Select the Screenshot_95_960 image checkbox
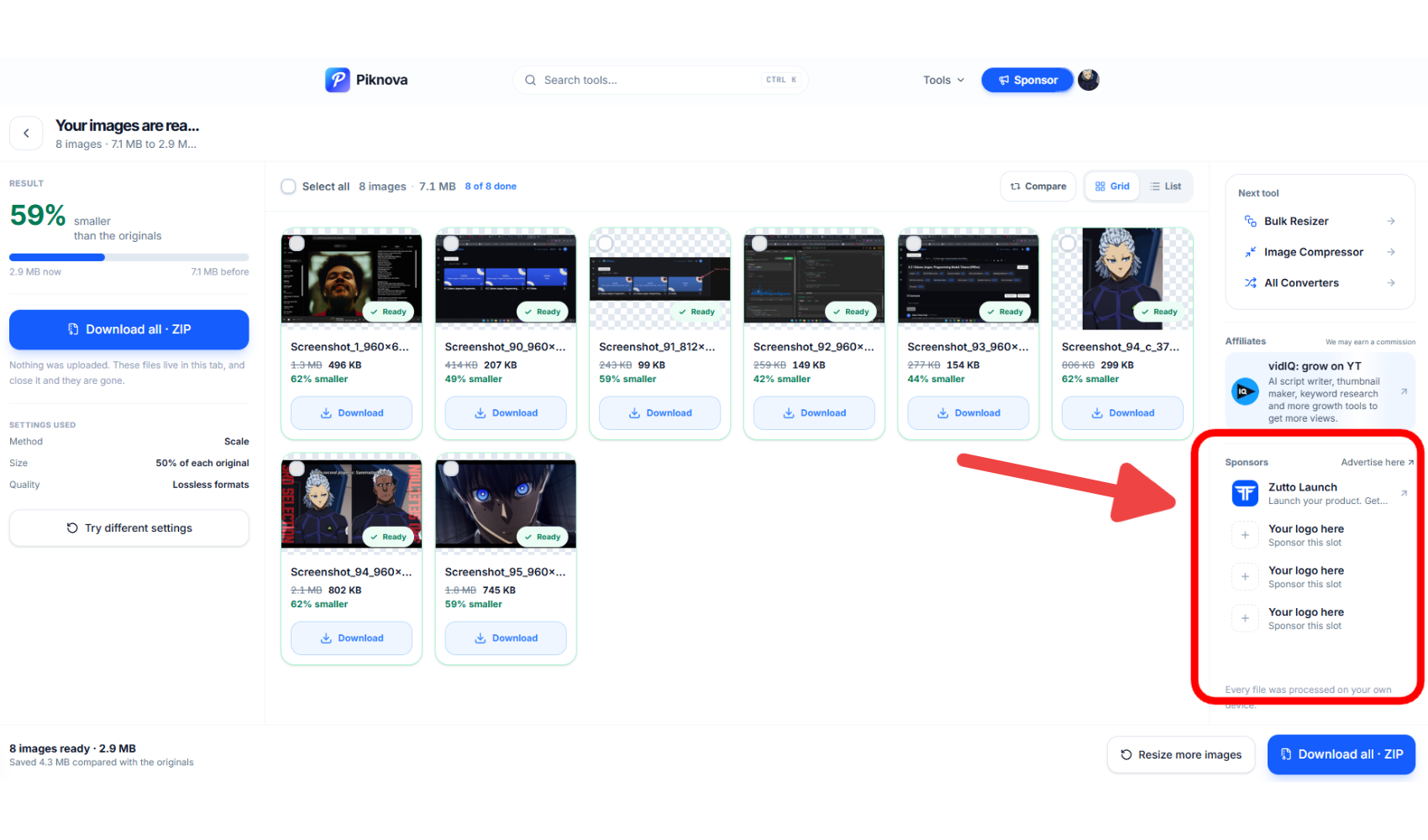Viewport: 1428px width, 840px height. point(451,469)
